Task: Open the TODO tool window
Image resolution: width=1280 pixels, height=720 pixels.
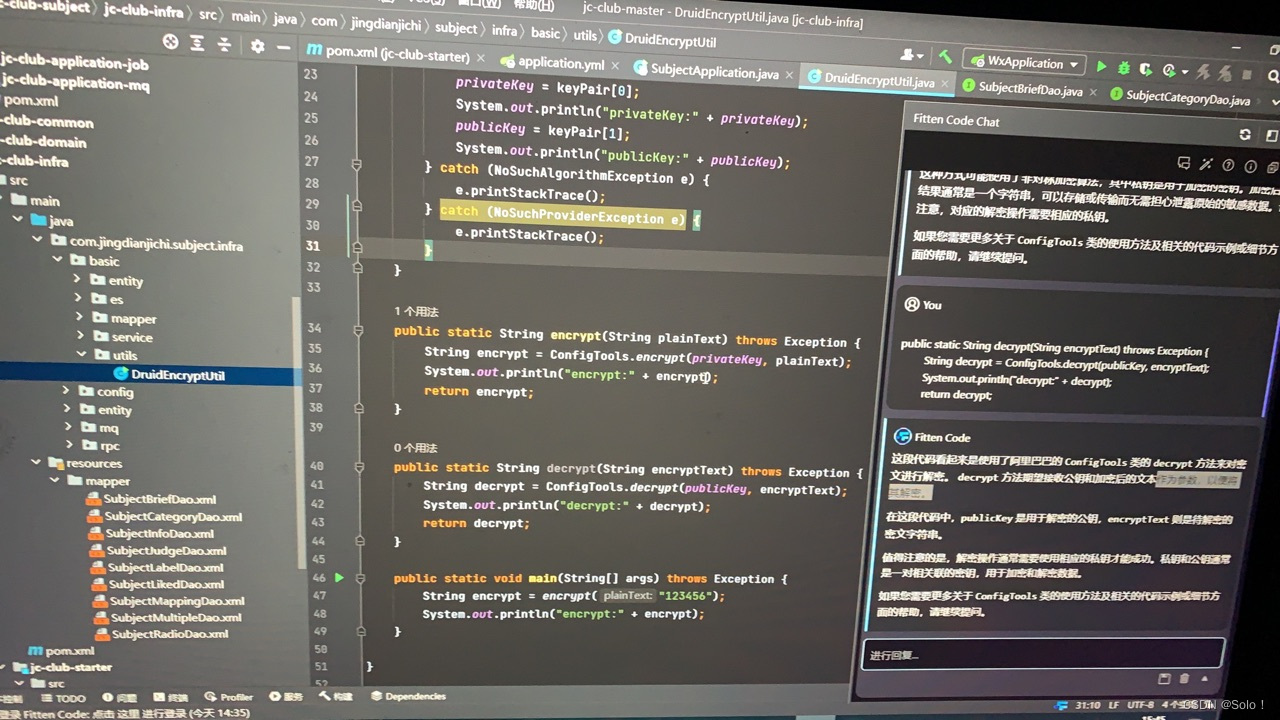Action: pyautogui.click(x=62, y=698)
